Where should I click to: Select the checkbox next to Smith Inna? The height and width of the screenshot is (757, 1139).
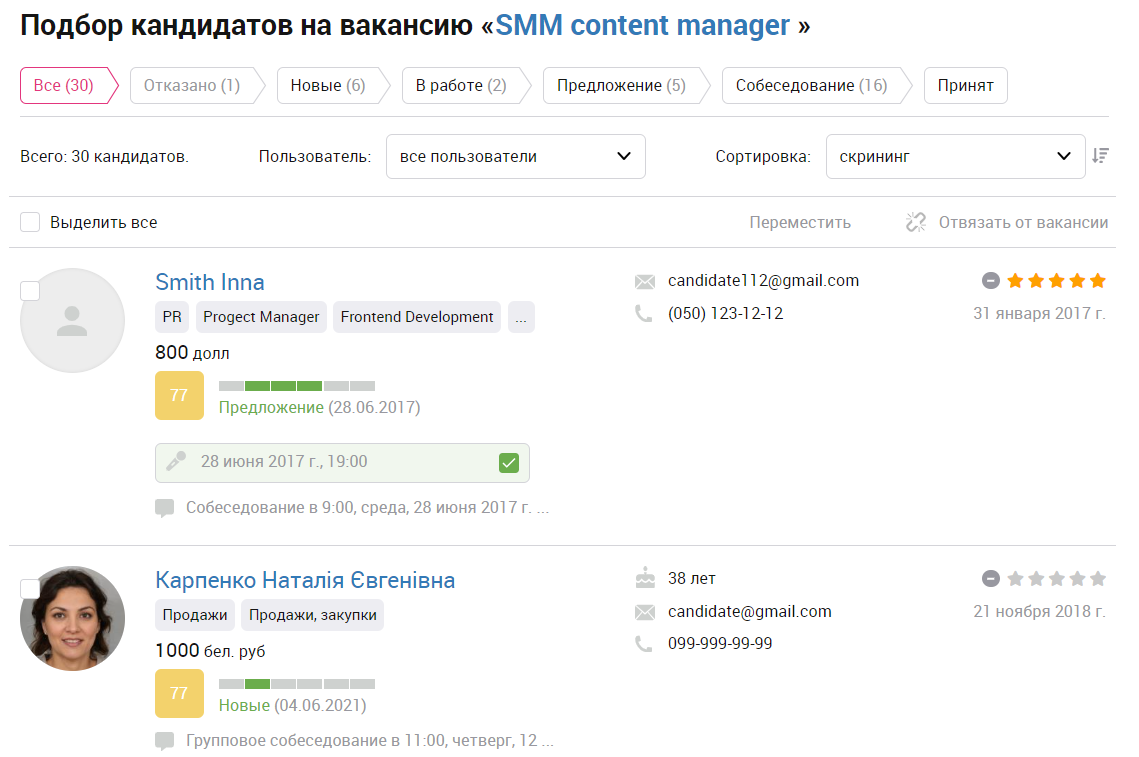[x=30, y=291]
